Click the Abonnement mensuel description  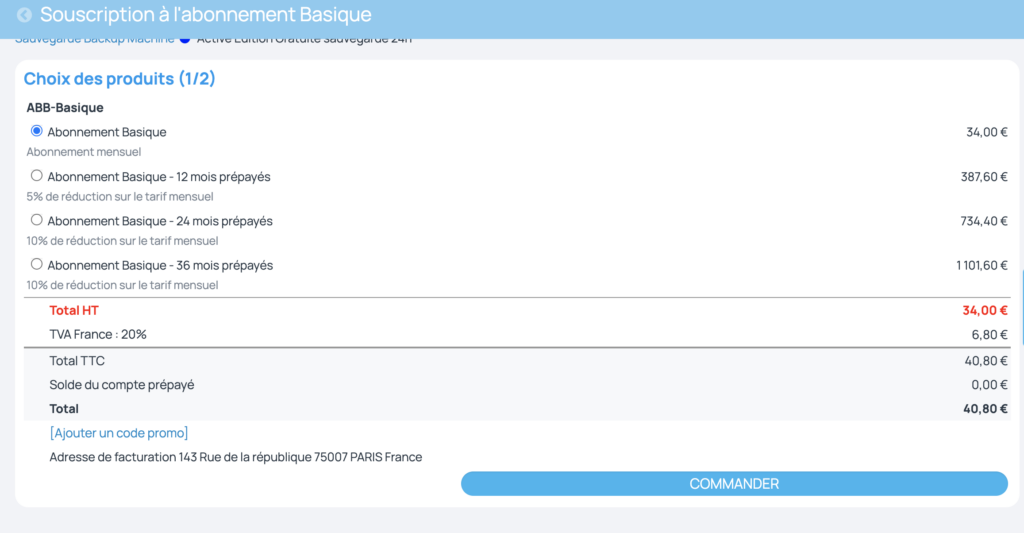click(x=84, y=152)
